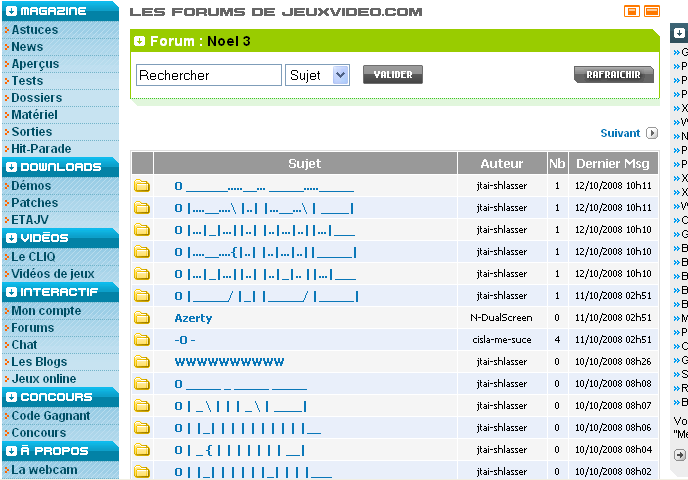Open Forums in the sidebar menu

click(x=33, y=328)
